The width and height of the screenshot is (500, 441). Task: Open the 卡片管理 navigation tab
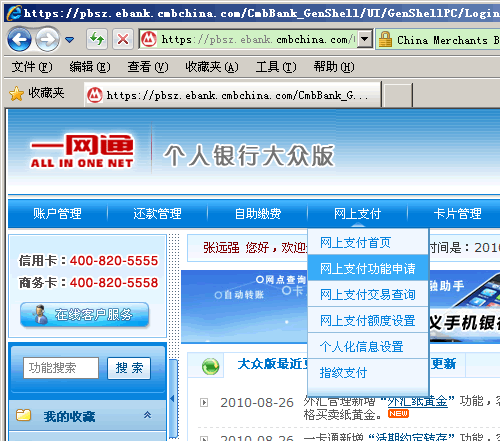(x=458, y=214)
